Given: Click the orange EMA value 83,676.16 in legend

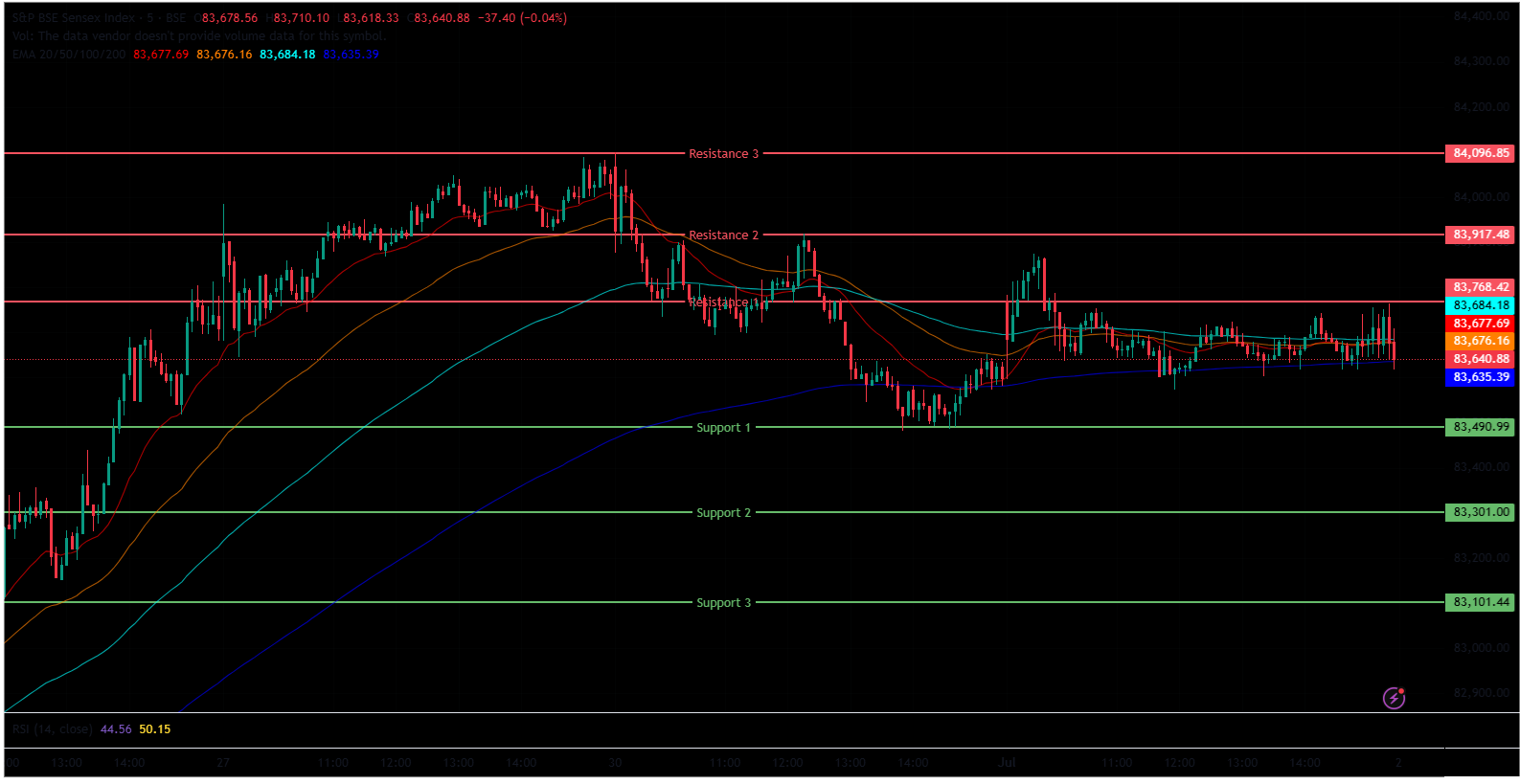Looking at the screenshot, I should [224, 55].
